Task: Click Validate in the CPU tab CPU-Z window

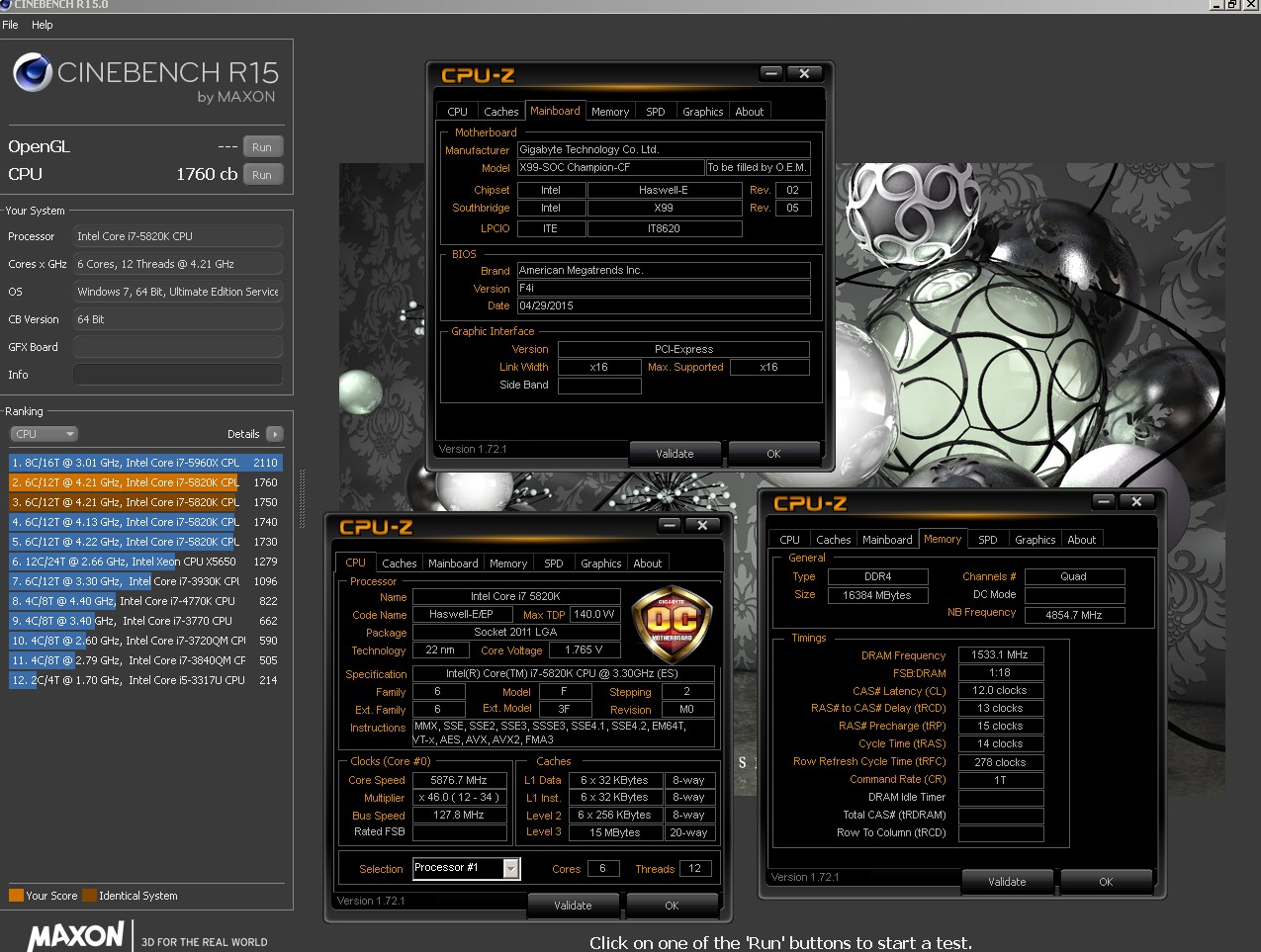Action: tap(573, 906)
